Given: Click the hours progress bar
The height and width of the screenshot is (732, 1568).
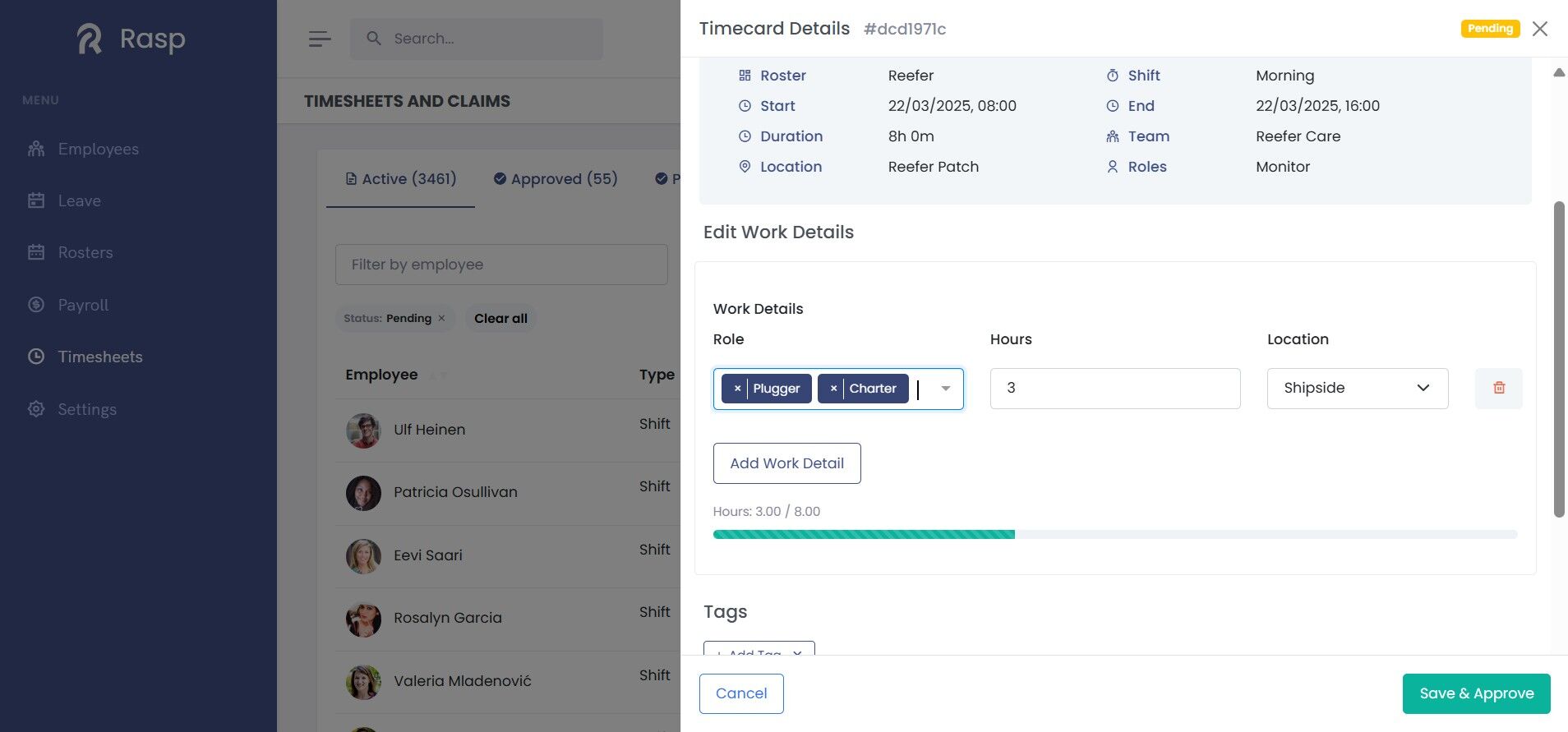Looking at the screenshot, I should [1114, 535].
